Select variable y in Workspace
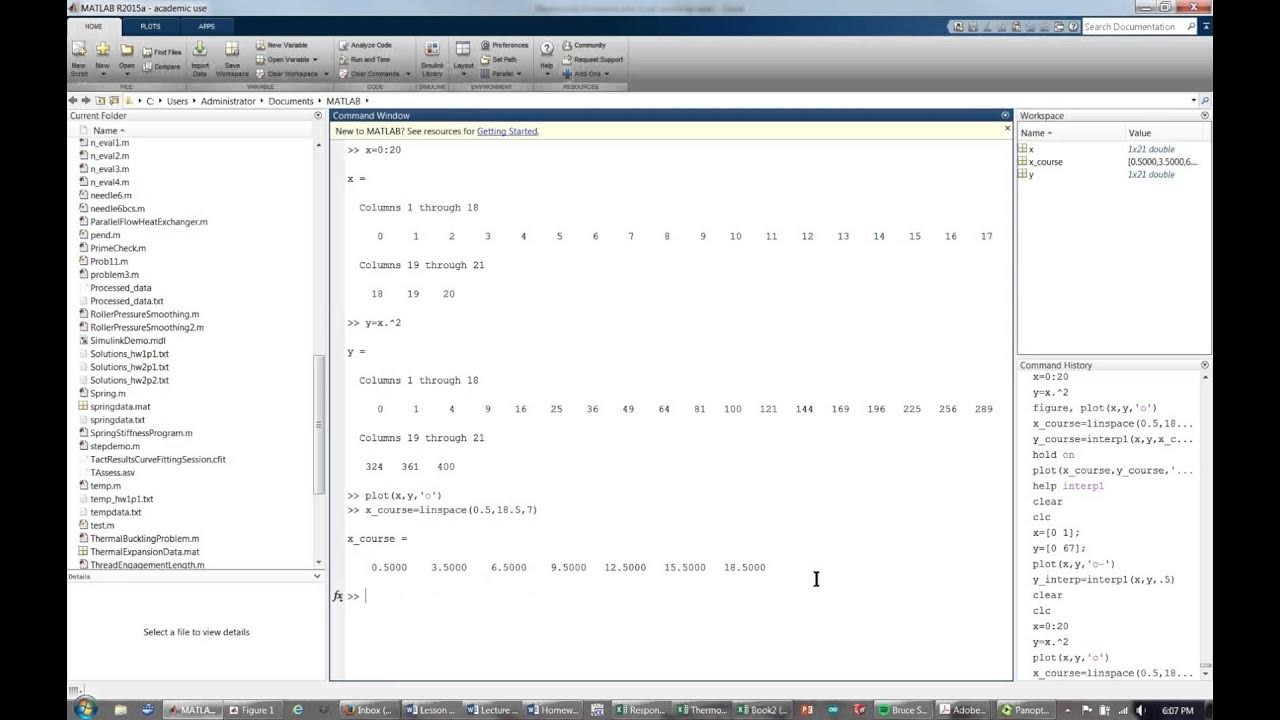The image size is (1280, 720). point(1031,174)
